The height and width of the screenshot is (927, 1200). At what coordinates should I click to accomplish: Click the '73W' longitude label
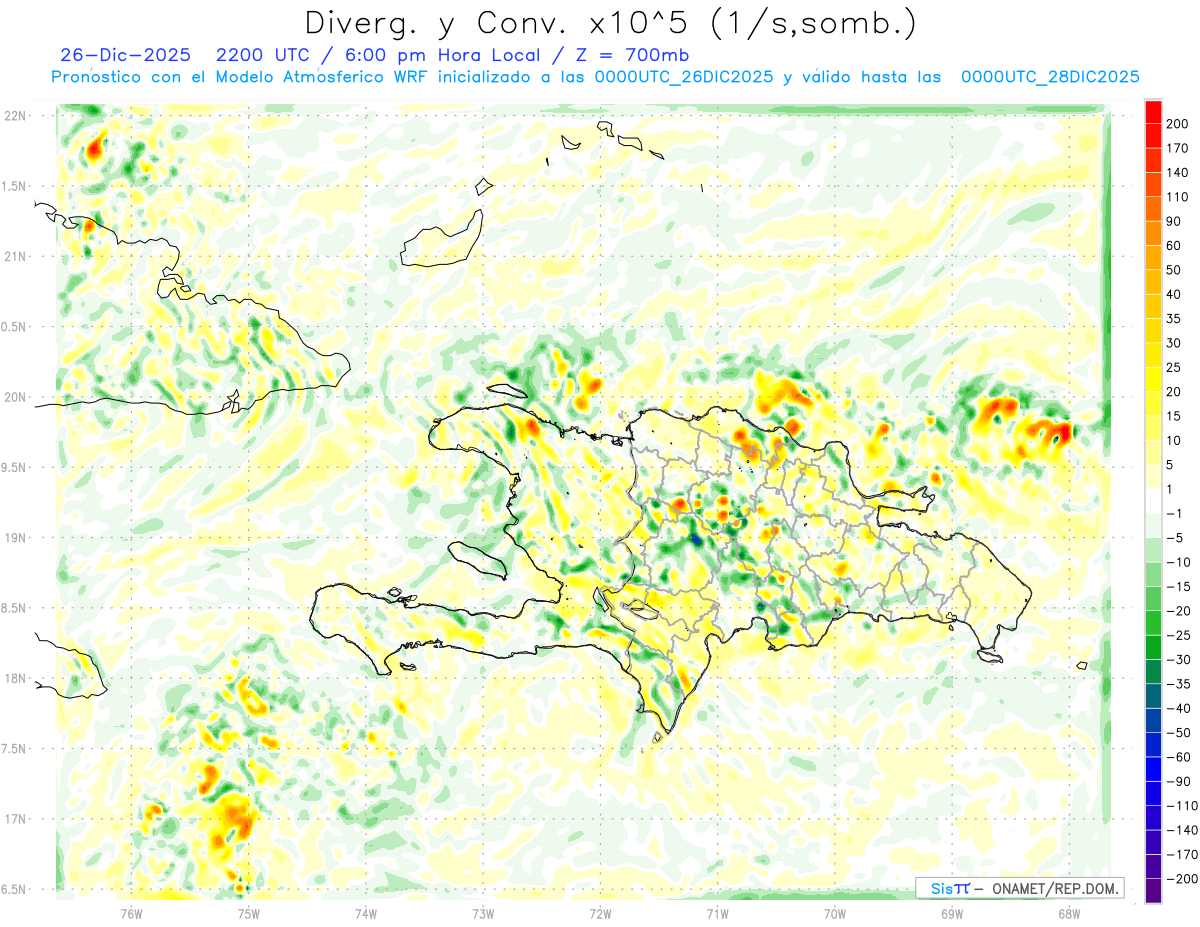click(483, 914)
